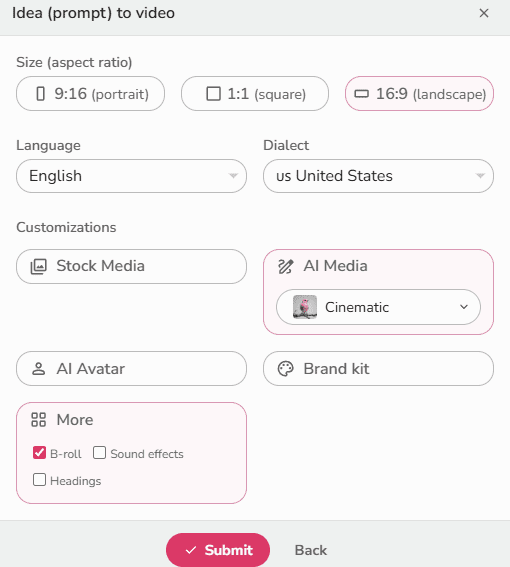Open the Cinematic style dropdown chevron
Screen dimensions: 510x567
(x=464, y=307)
